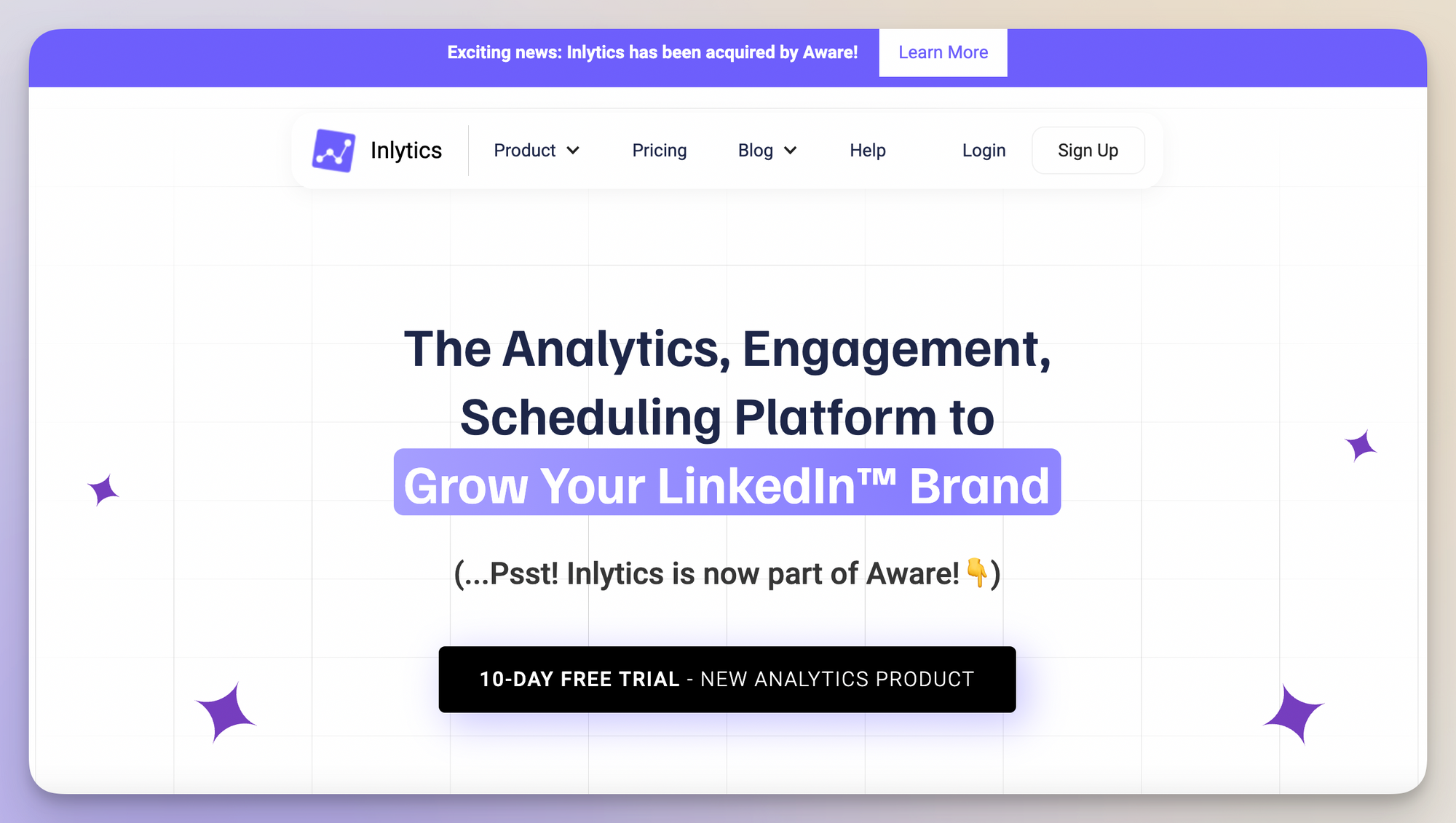Start the 10-Day Free Trial
The image size is (1456, 823).
(x=727, y=679)
